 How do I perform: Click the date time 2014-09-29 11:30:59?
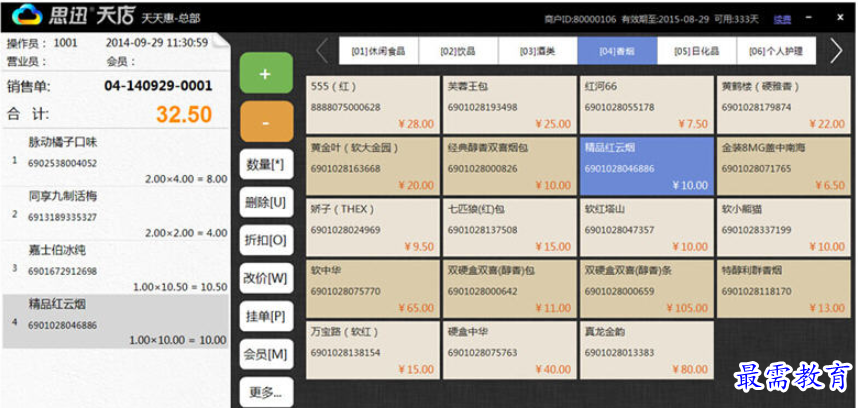[x=157, y=43]
